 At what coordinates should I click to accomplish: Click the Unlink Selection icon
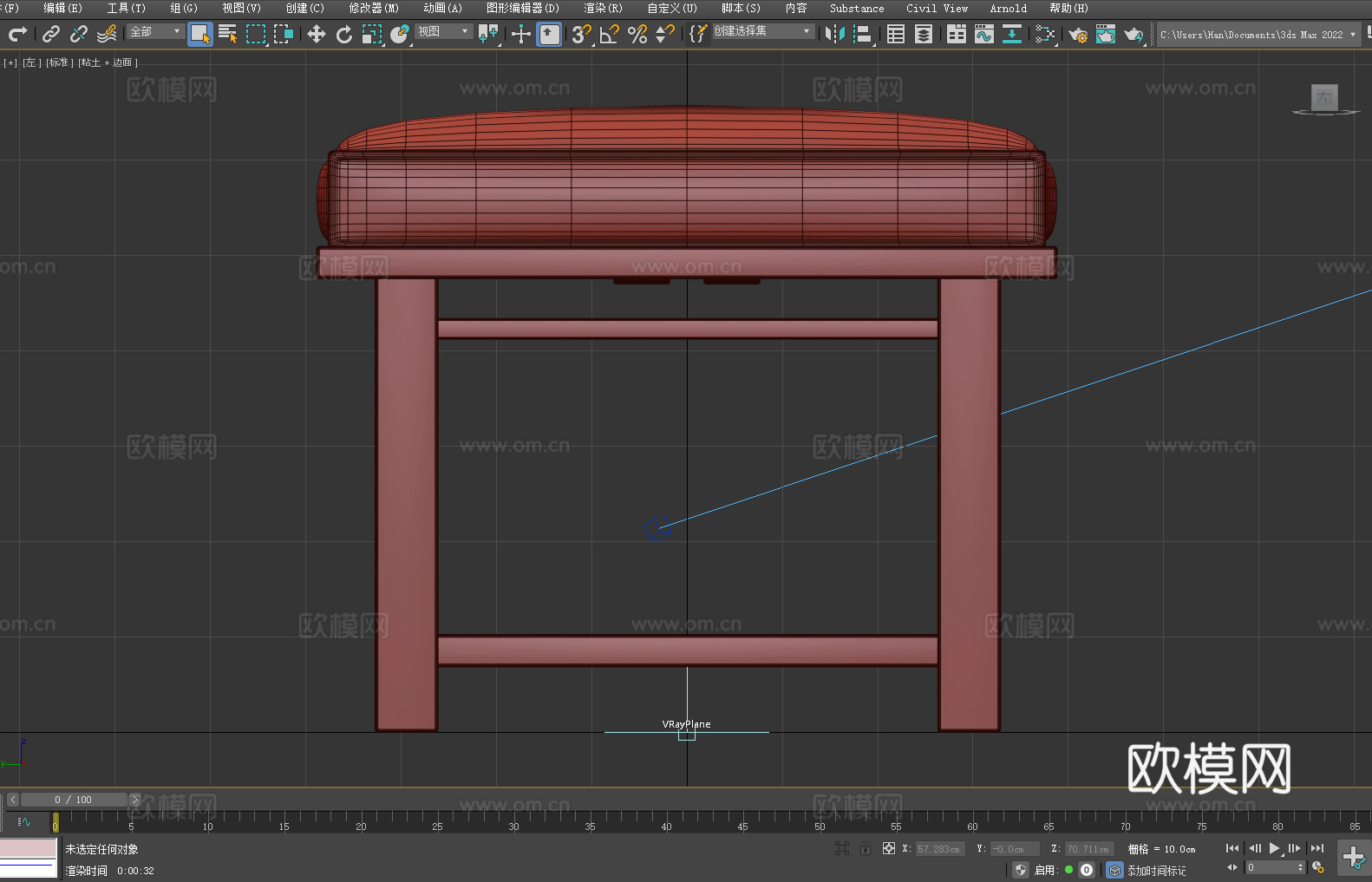(79, 35)
